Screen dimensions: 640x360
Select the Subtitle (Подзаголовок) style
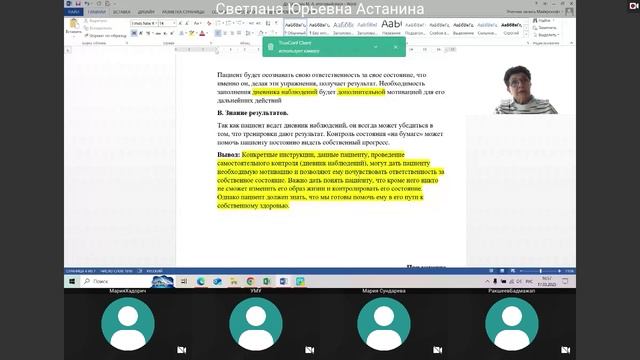click(x=415, y=28)
